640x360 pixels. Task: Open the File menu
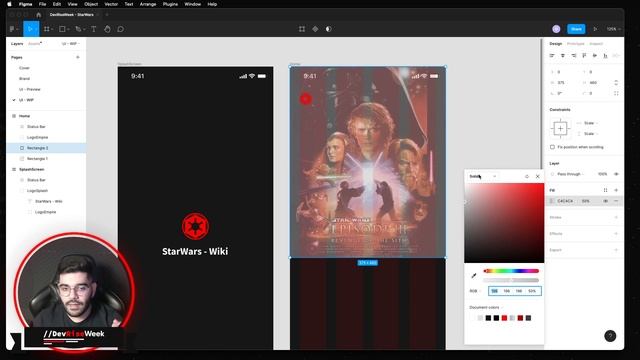(42, 4)
